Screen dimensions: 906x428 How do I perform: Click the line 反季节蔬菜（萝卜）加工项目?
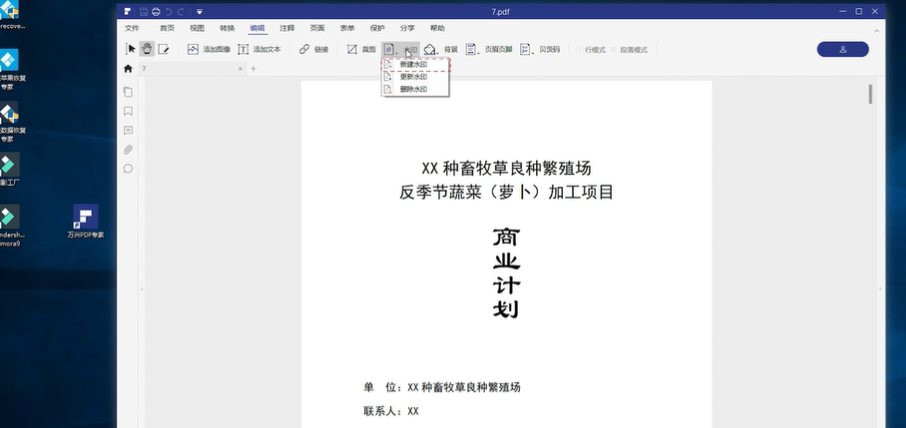(506, 192)
